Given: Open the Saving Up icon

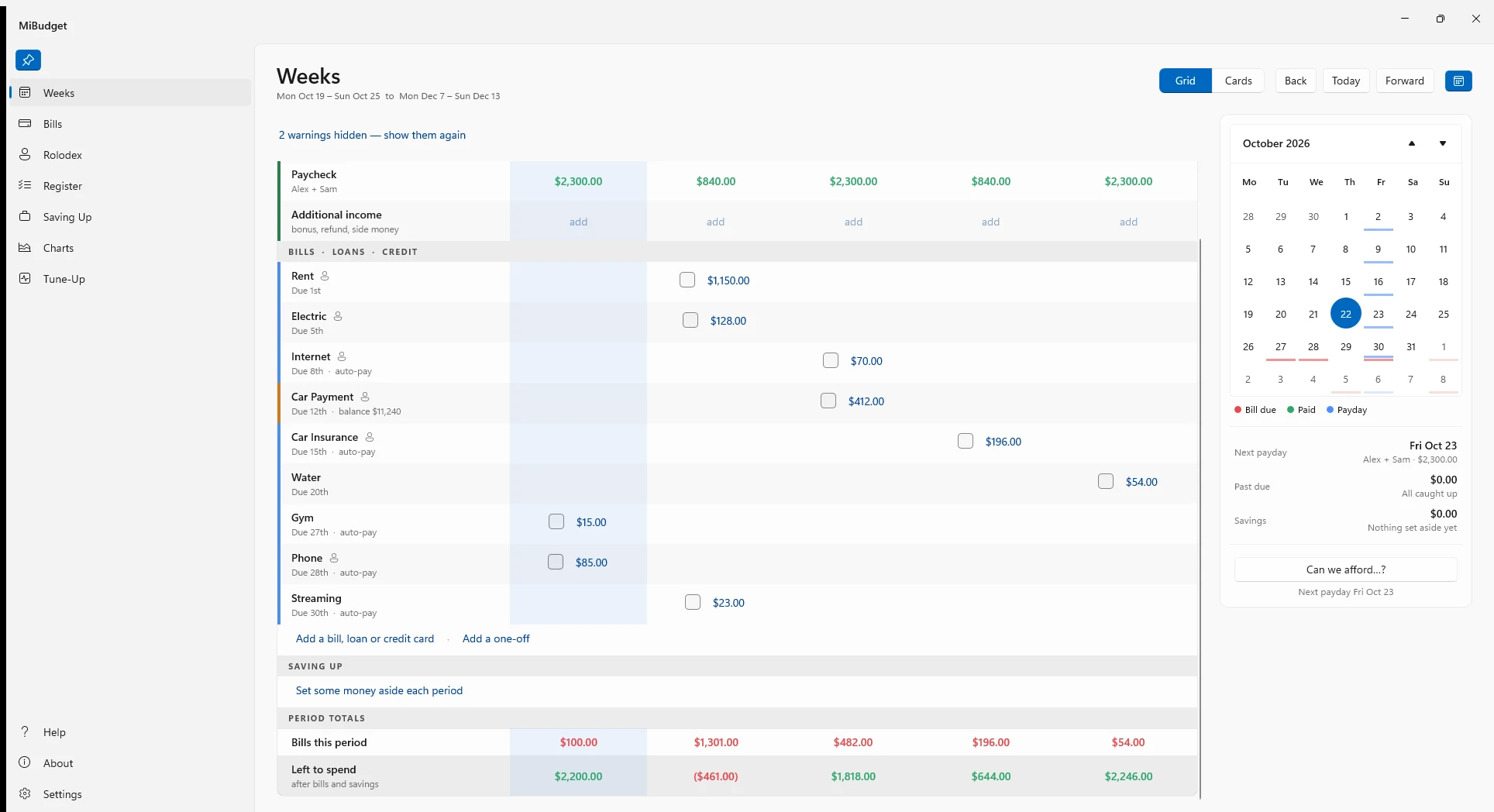Looking at the screenshot, I should click(x=25, y=216).
